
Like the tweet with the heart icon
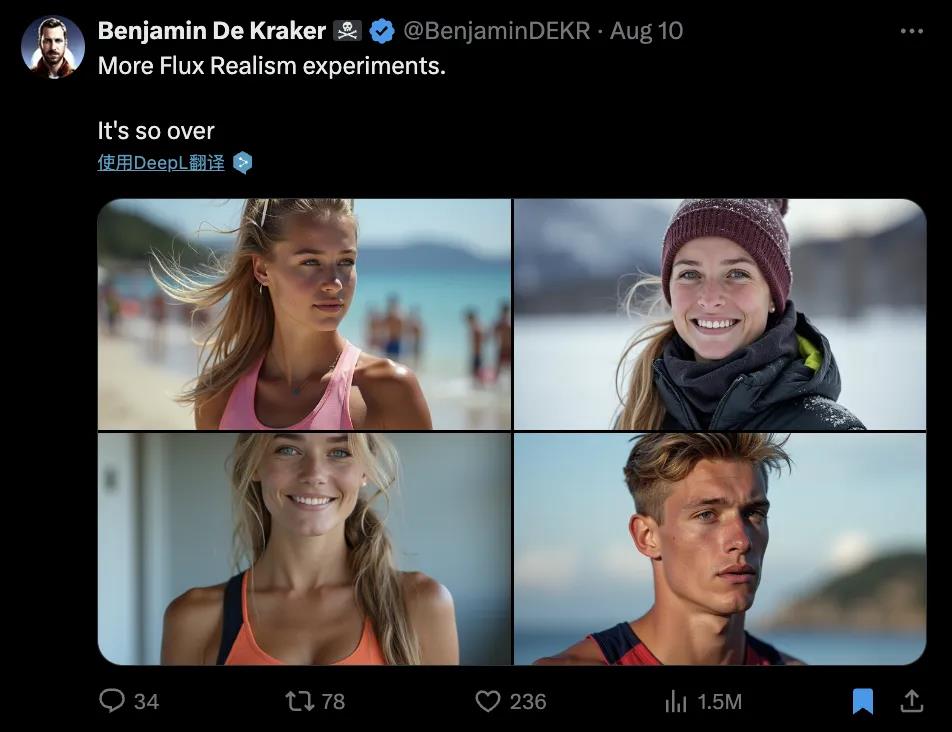coord(487,701)
